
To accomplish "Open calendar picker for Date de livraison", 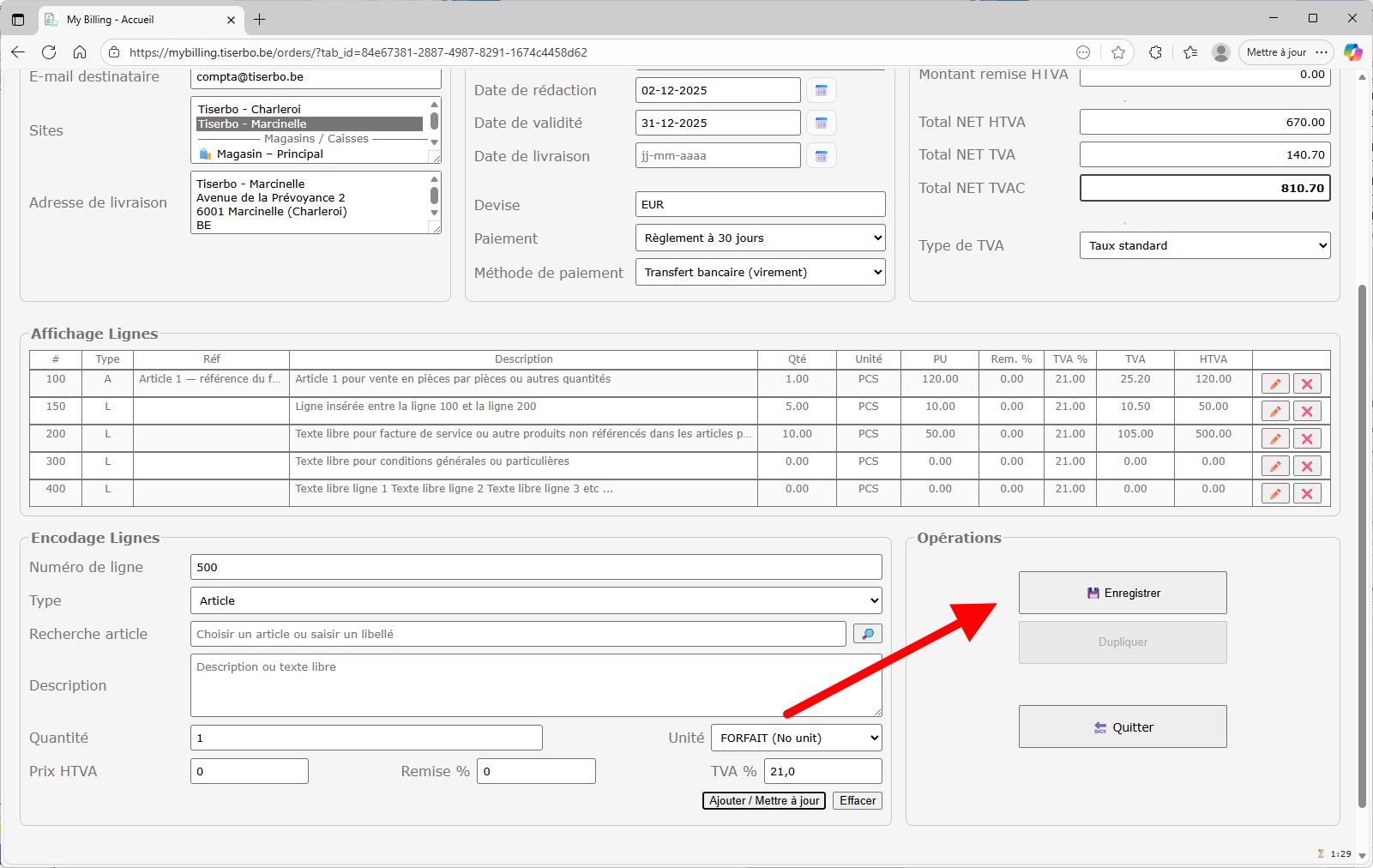I will (x=821, y=156).
